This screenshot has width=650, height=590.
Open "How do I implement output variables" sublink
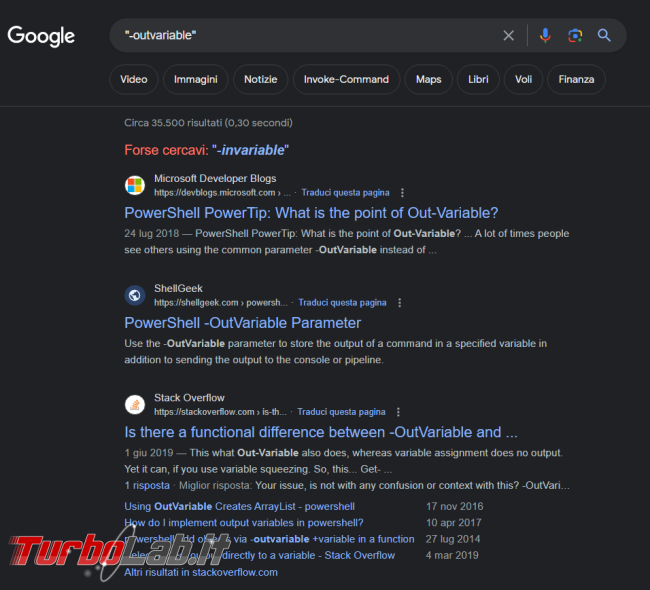coord(244,523)
